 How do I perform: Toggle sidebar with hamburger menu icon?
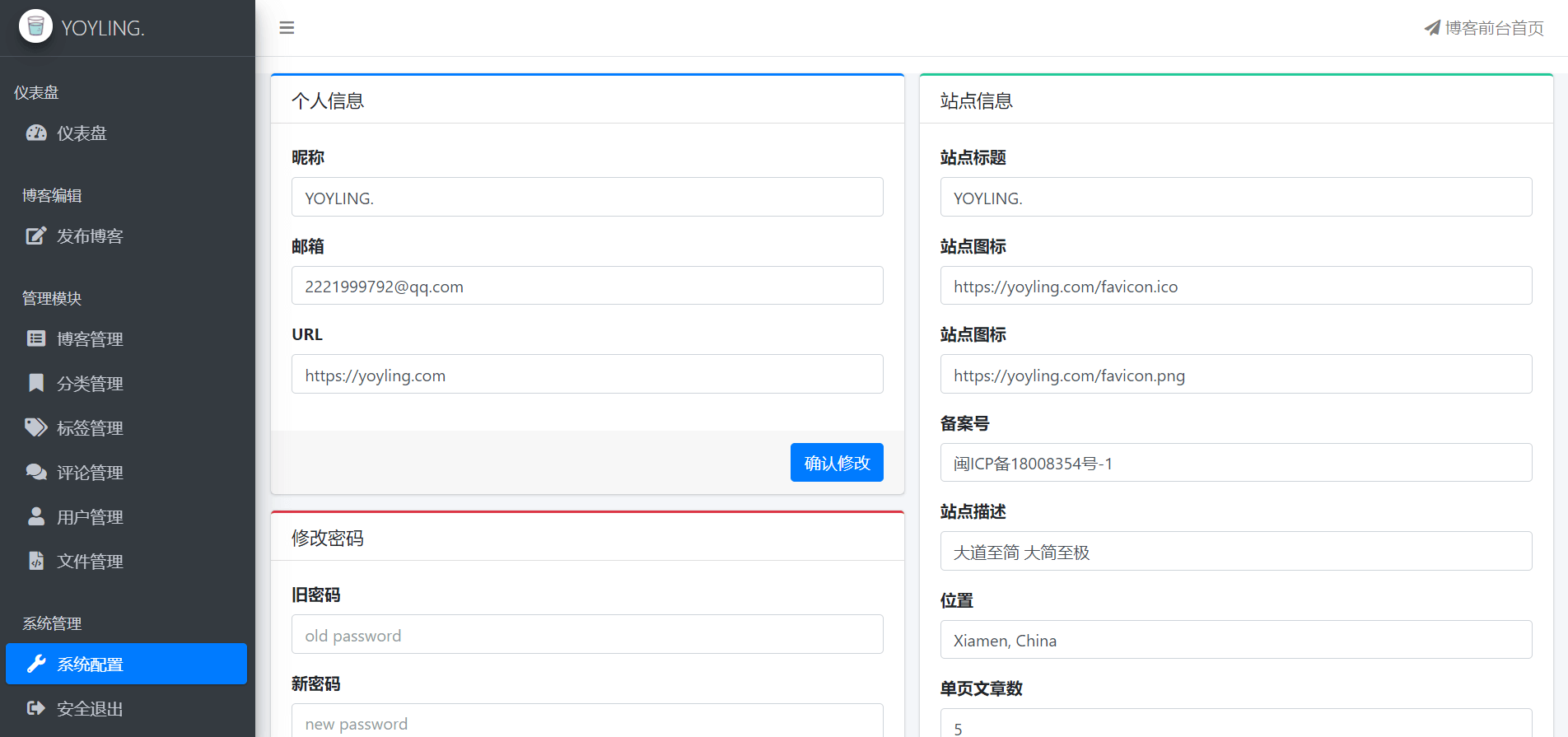pyautogui.click(x=287, y=28)
